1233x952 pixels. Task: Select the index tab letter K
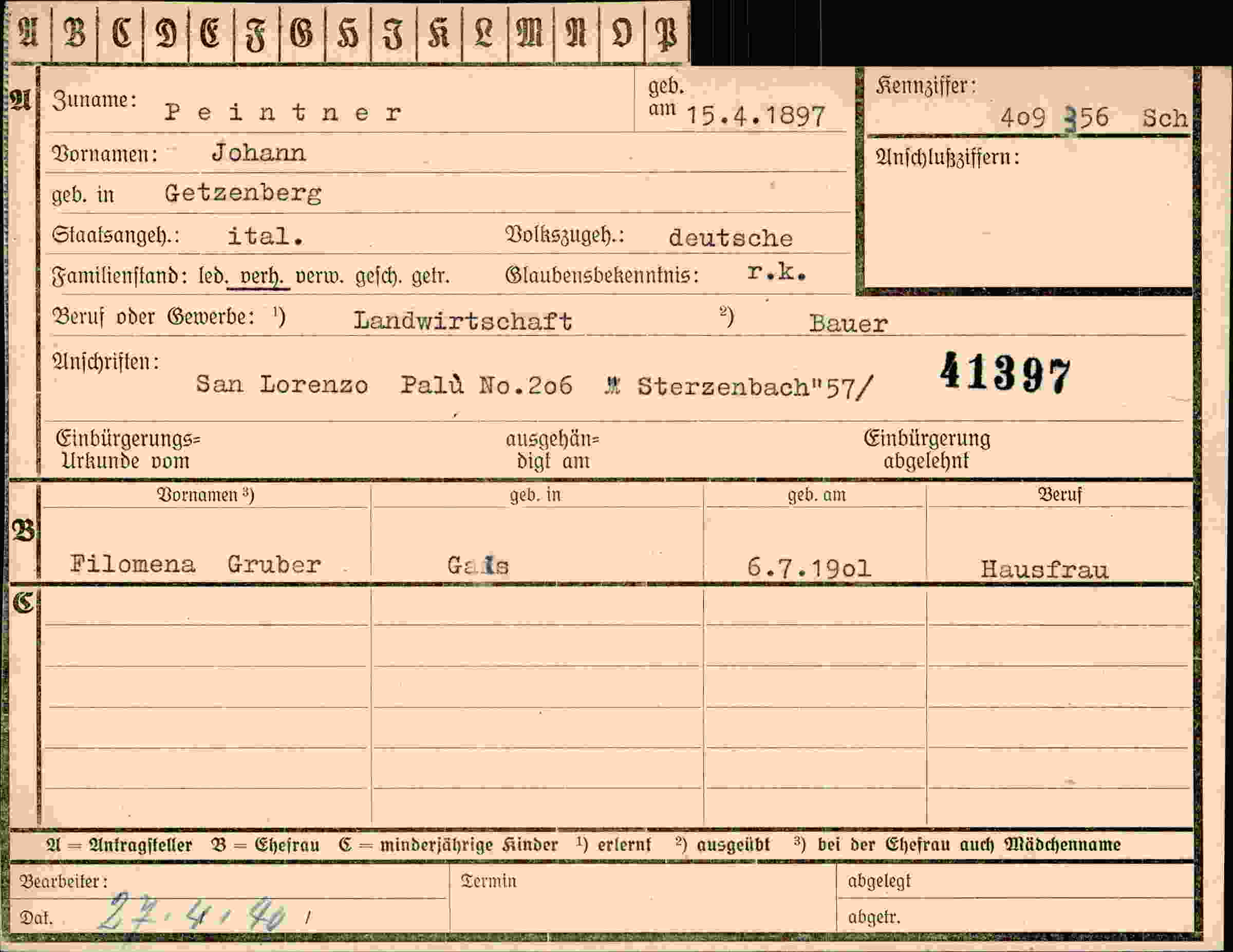click(x=439, y=33)
